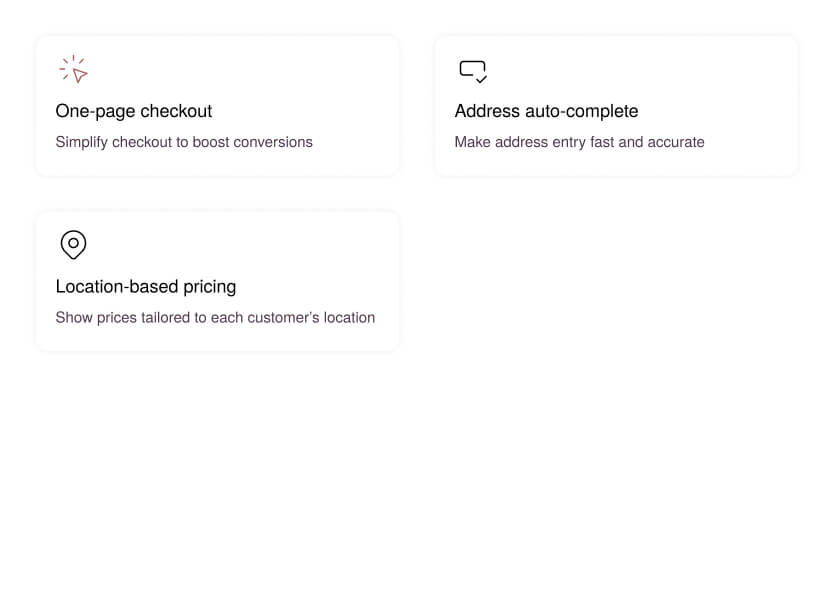The width and height of the screenshot is (834, 594).
Task: Open the Address auto-complete heading
Action: point(546,111)
